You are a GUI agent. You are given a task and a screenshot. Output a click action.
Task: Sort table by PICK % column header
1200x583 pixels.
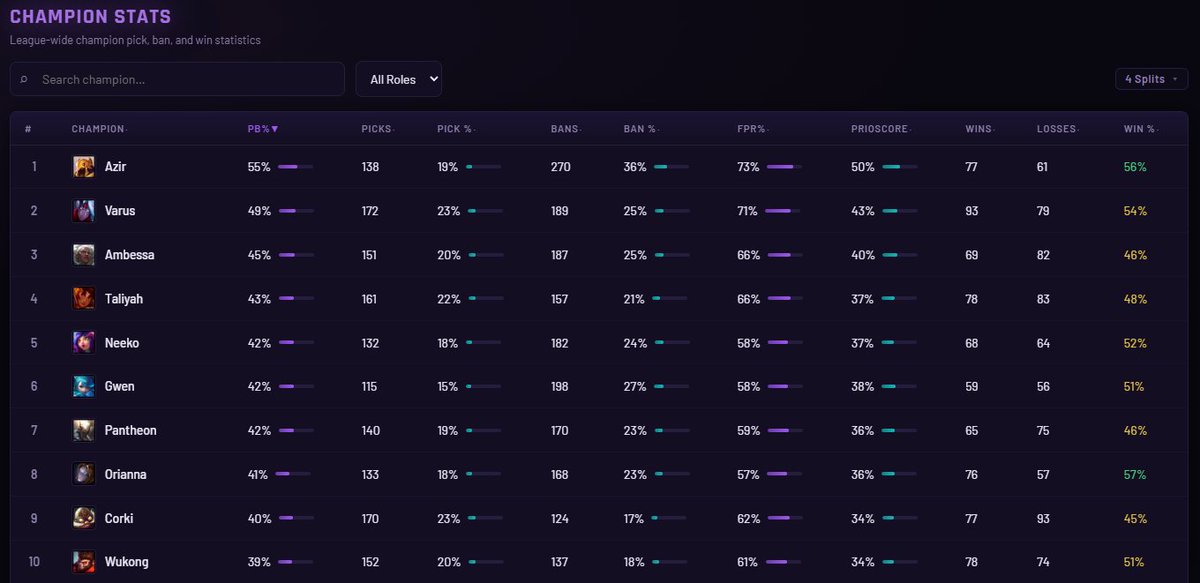coord(456,129)
